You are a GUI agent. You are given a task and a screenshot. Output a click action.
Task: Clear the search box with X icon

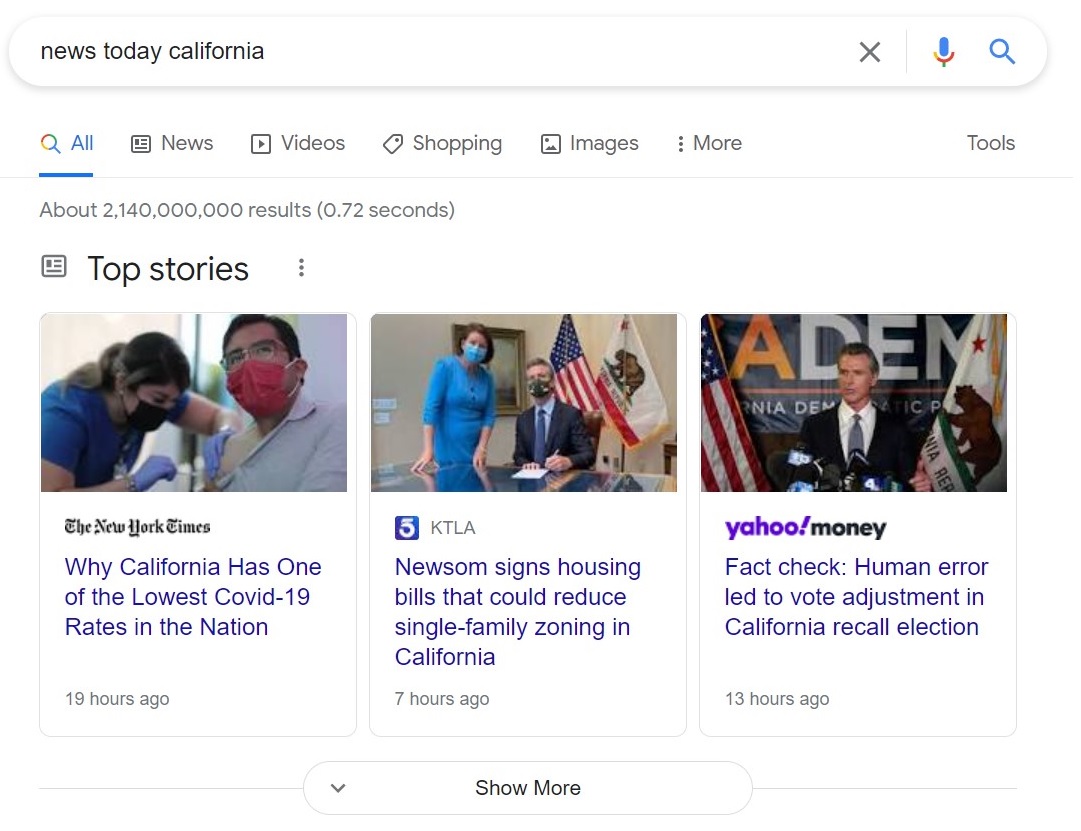869,52
